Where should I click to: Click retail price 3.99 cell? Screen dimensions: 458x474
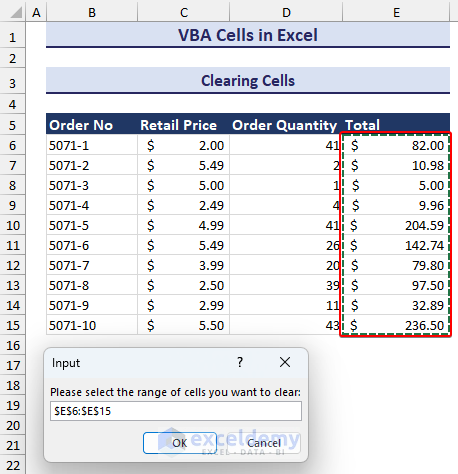(183, 265)
